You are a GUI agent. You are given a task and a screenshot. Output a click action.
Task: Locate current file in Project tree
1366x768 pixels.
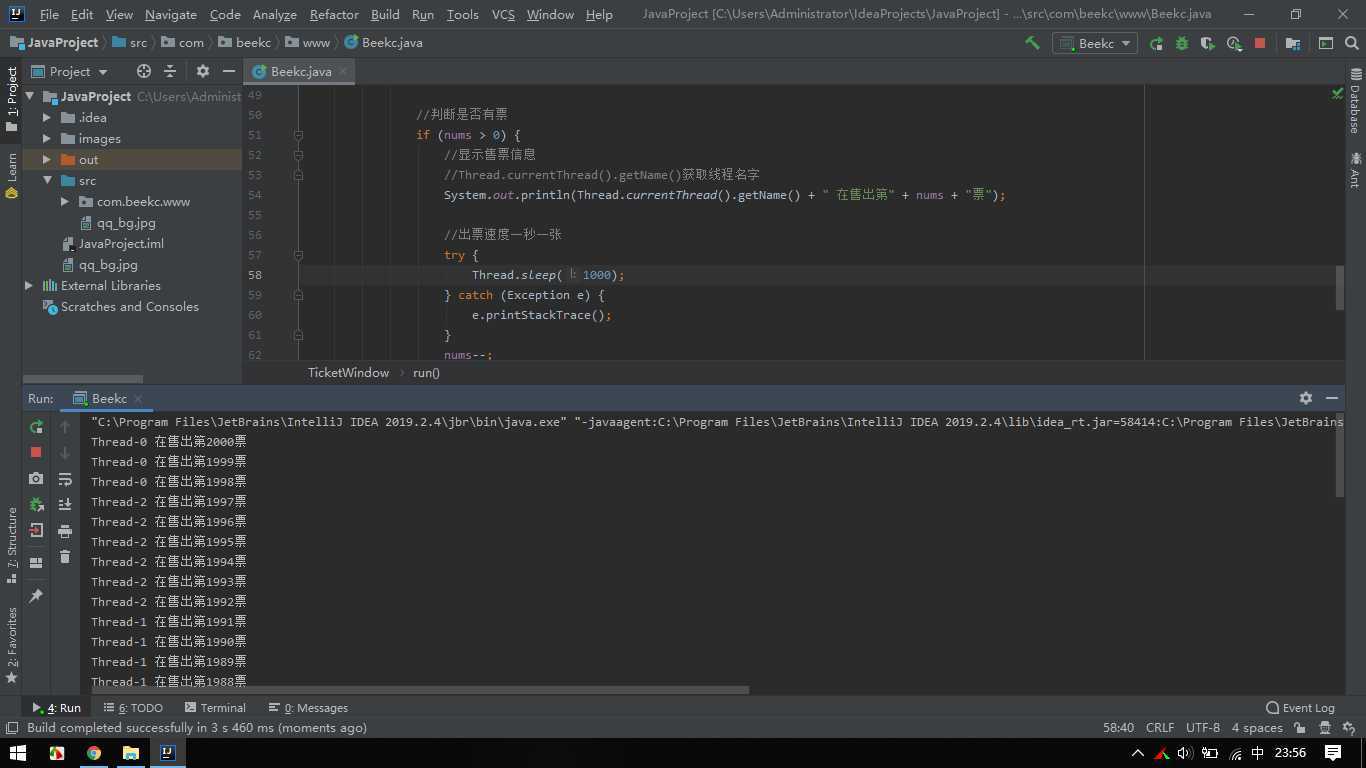pos(144,71)
